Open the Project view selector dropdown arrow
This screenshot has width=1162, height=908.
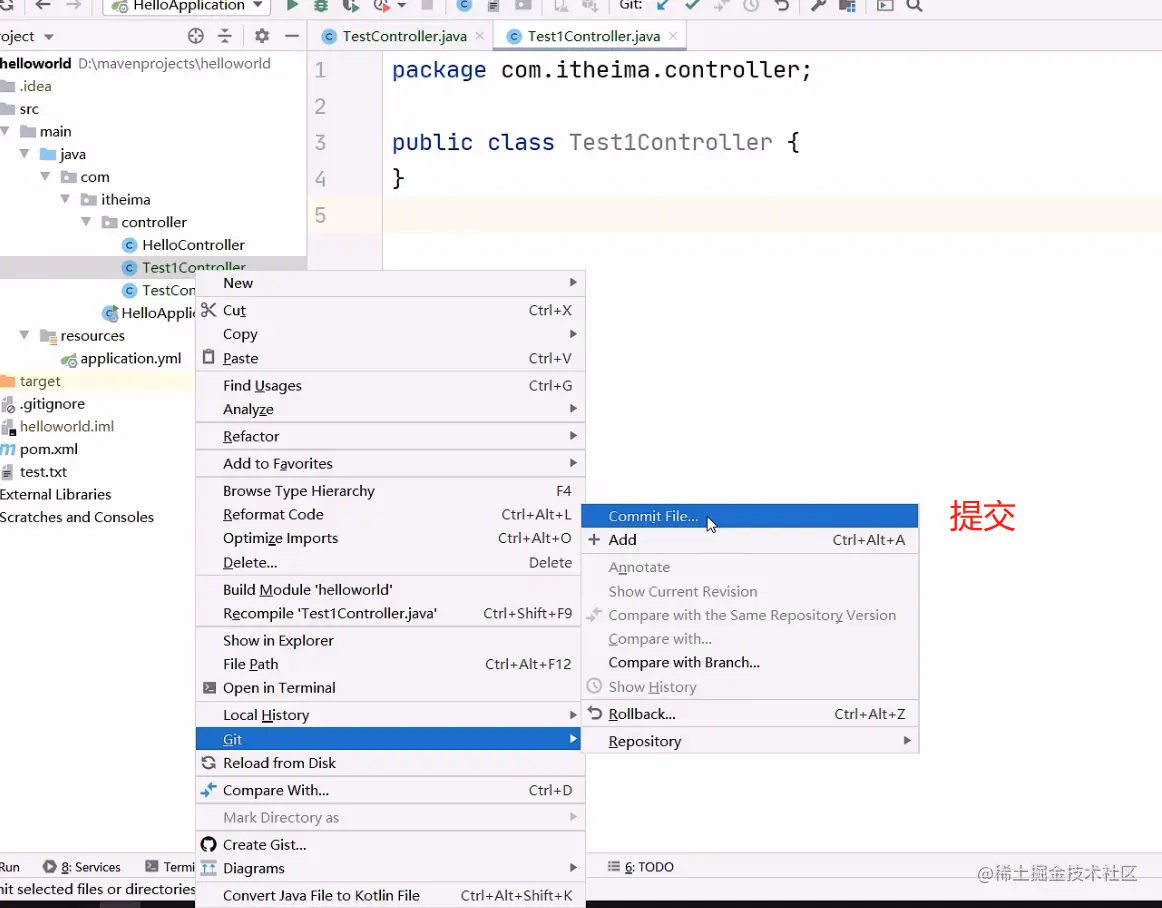point(49,36)
